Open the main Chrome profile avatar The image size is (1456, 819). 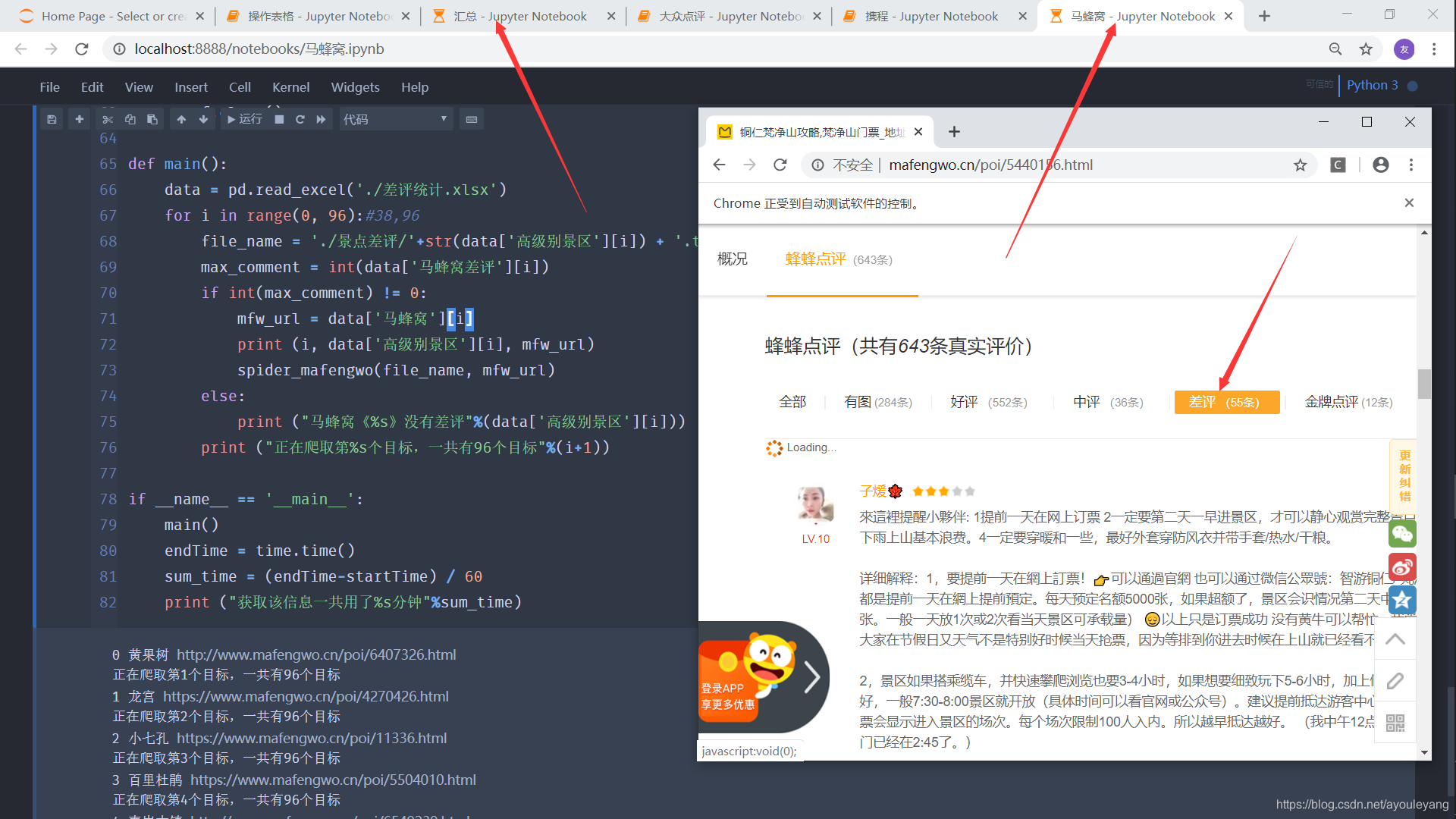1404,49
